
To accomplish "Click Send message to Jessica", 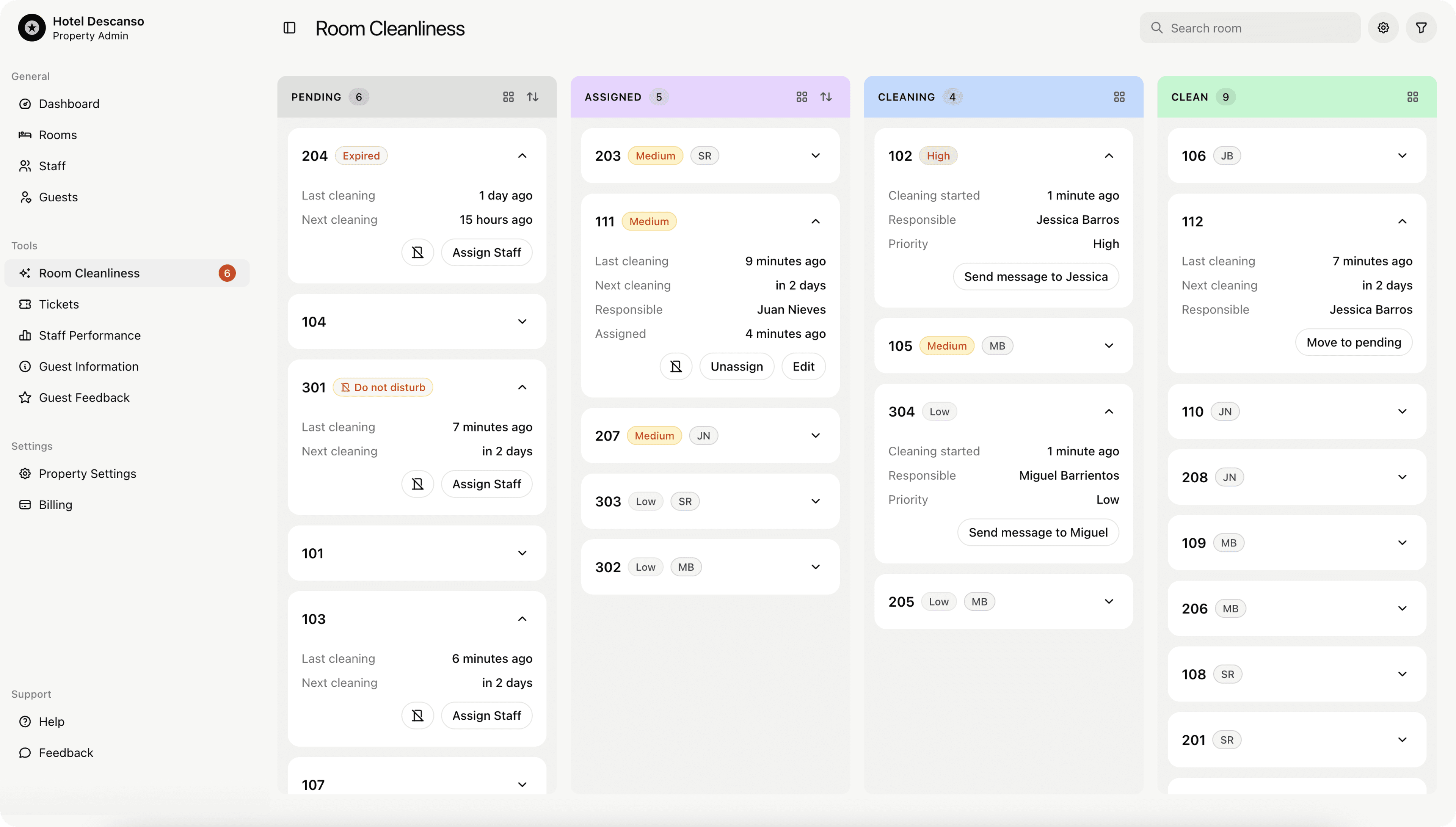I will [1036, 276].
